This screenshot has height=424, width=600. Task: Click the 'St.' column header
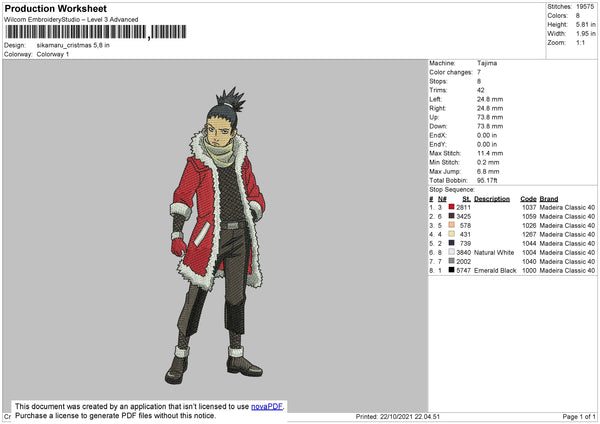click(x=466, y=199)
